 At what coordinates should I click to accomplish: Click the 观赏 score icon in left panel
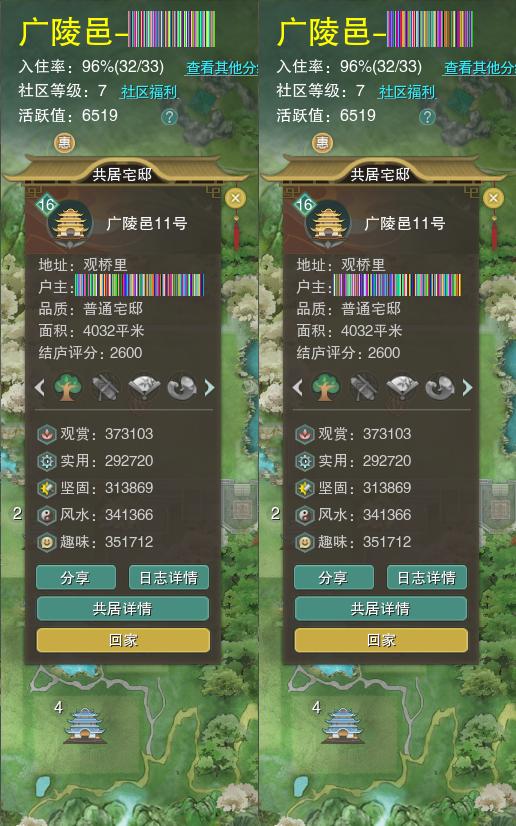coord(47,434)
